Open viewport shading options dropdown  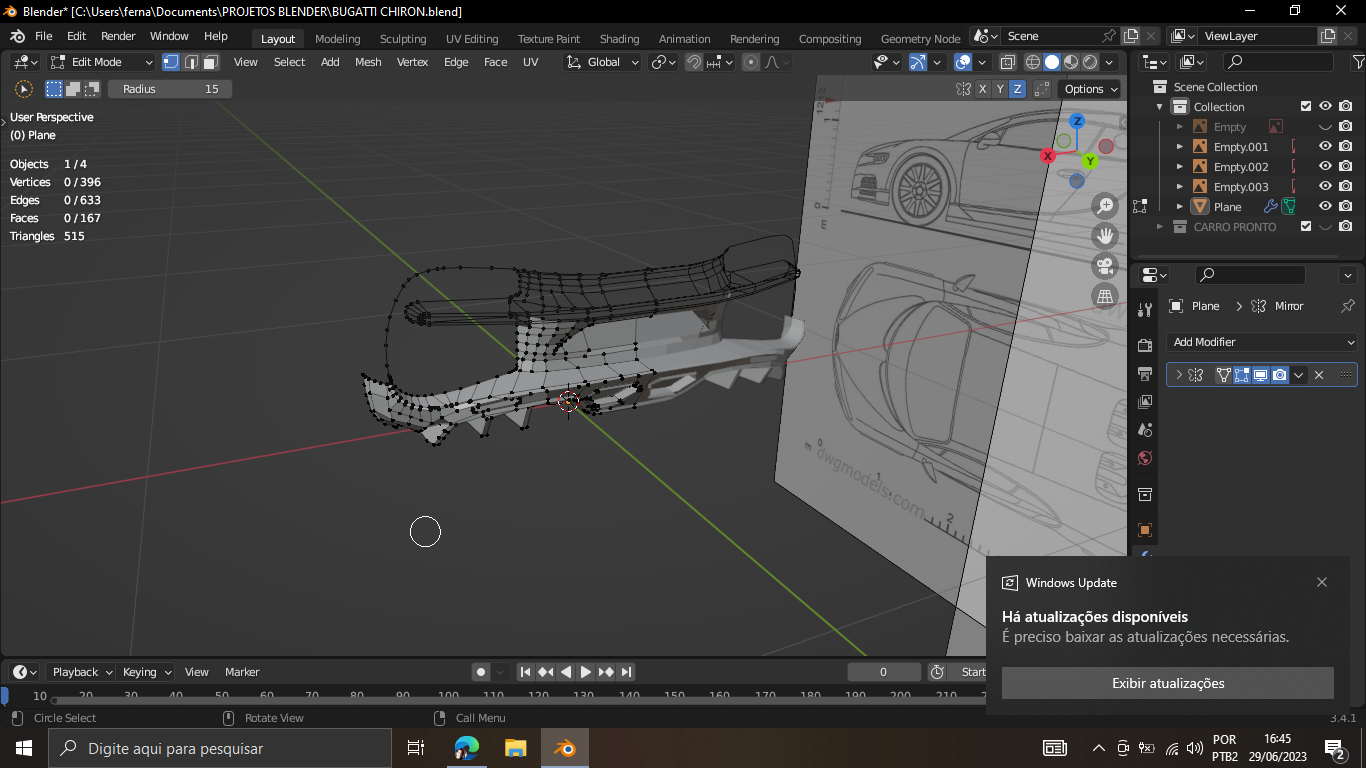pyautogui.click(x=1110, y=62)
